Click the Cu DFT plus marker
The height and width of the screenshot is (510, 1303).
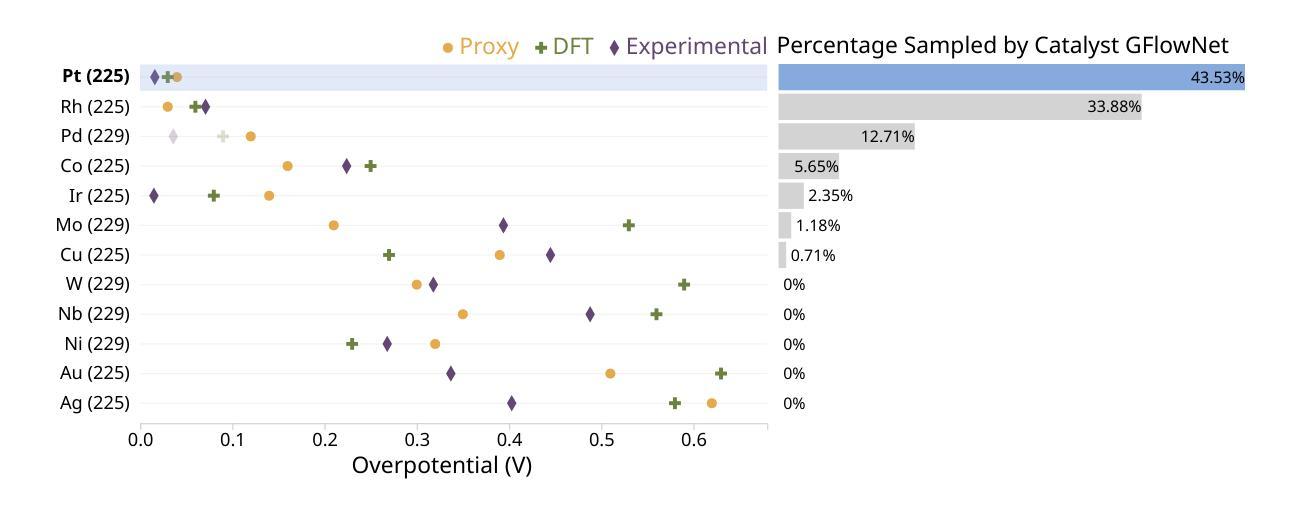click(389, 255)
